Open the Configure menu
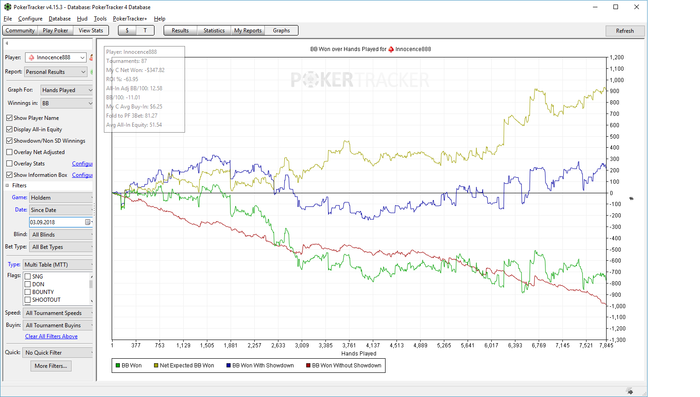The width and height of the screenshot is (700, 397). coord(30,19)
